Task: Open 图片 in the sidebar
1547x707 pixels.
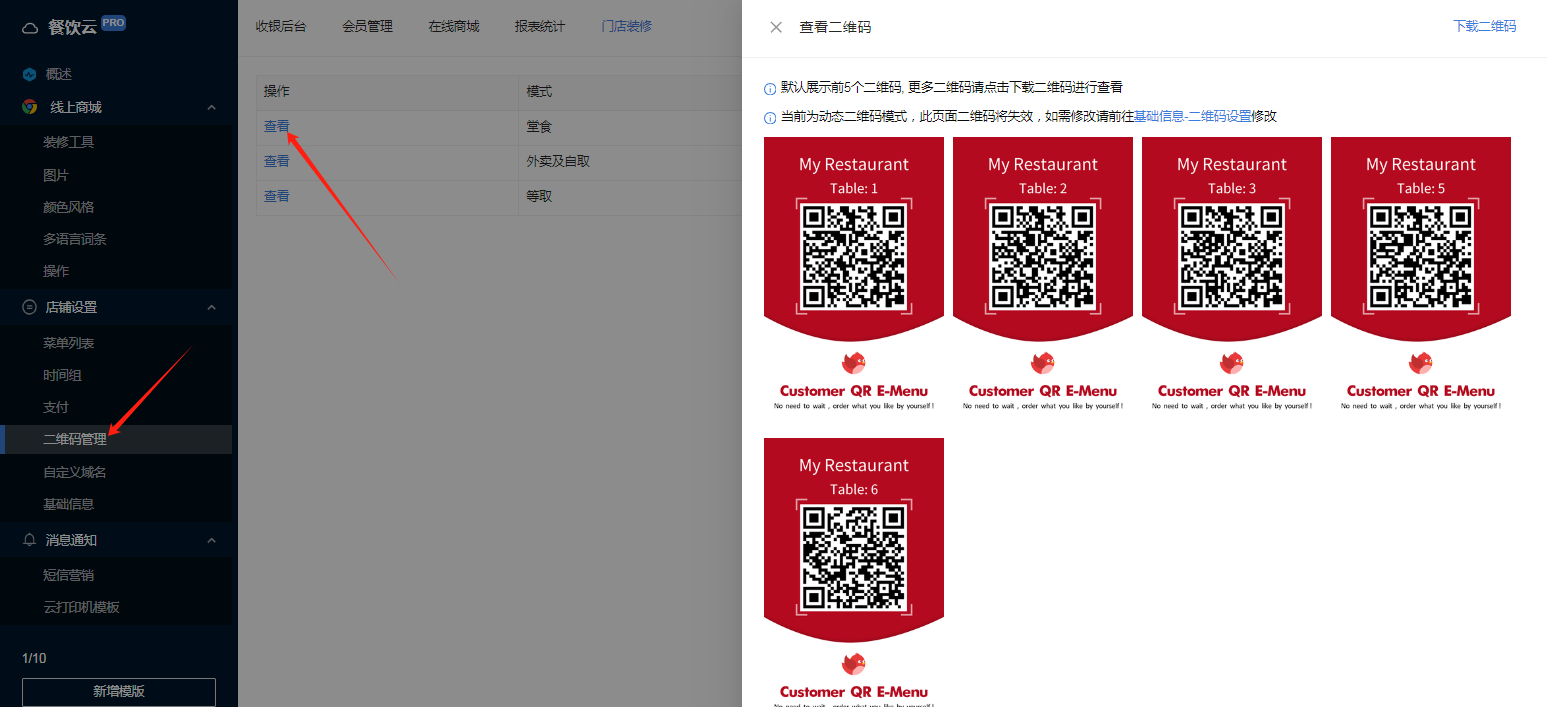Action: pyautogui.click(x=56, y=175)
